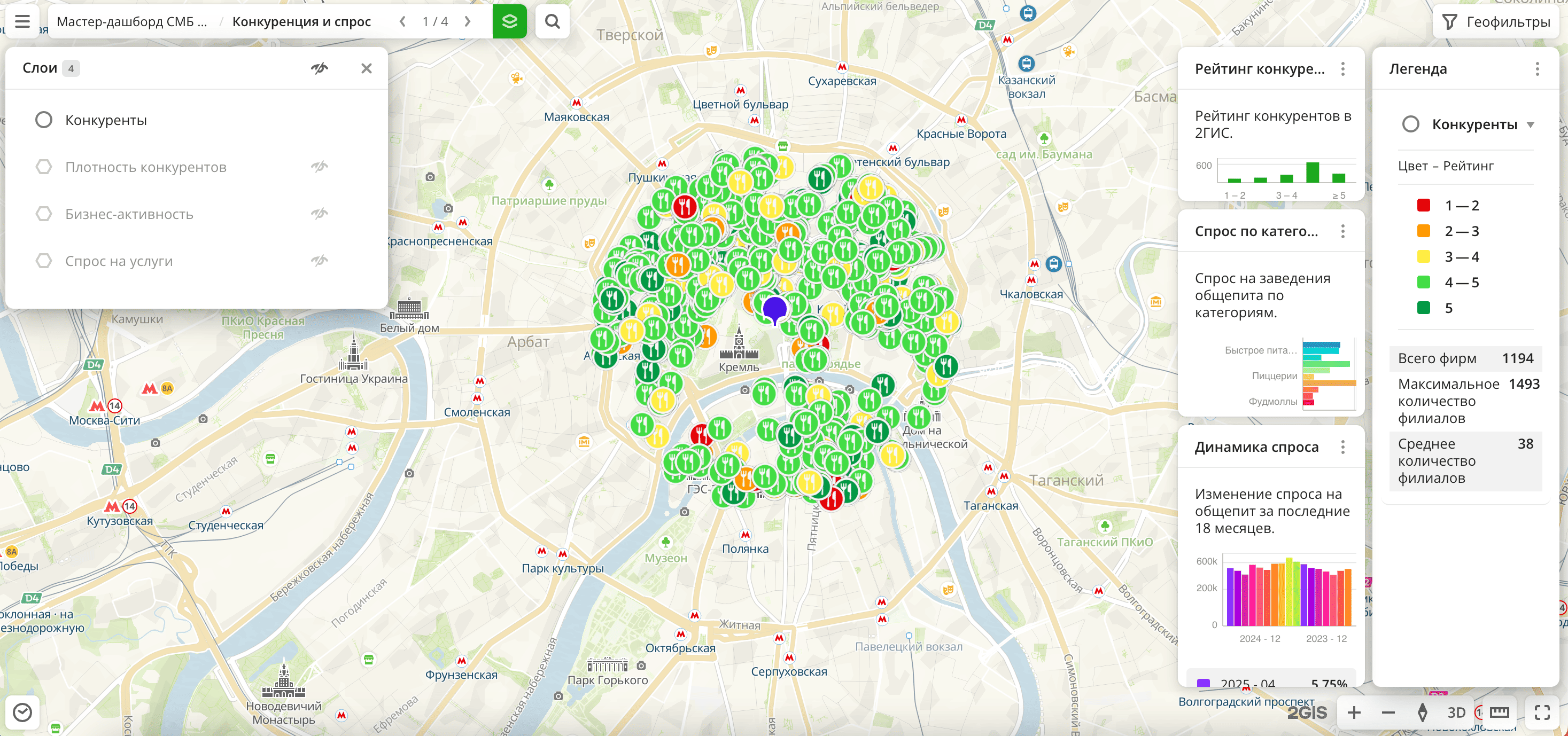Click the green layers button
1568x736 pixels.
point(509,22)
